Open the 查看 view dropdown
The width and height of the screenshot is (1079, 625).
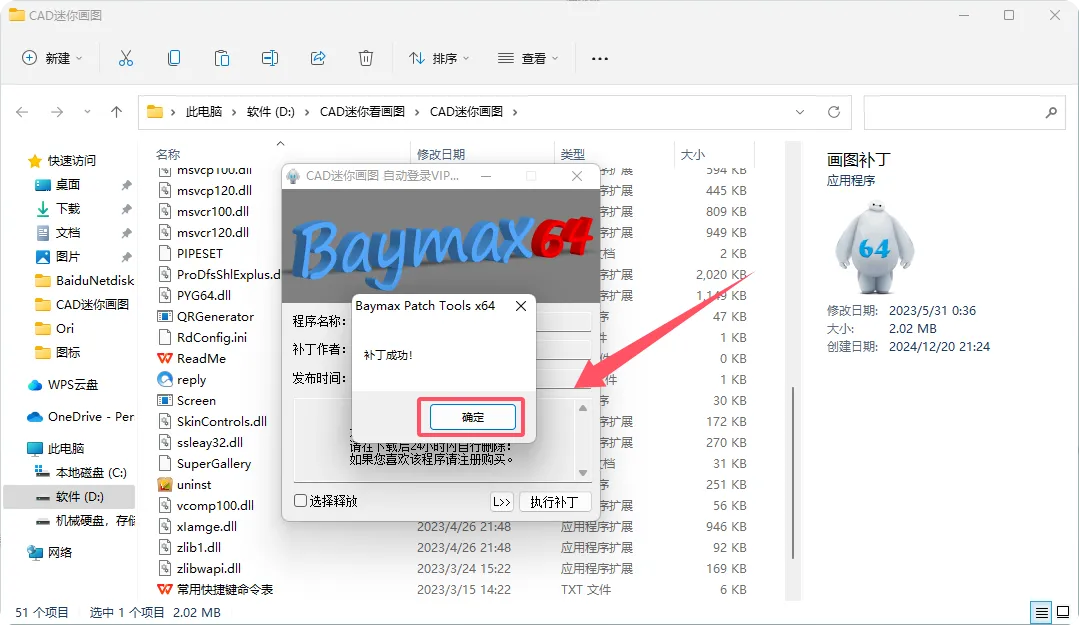[528, 59]
